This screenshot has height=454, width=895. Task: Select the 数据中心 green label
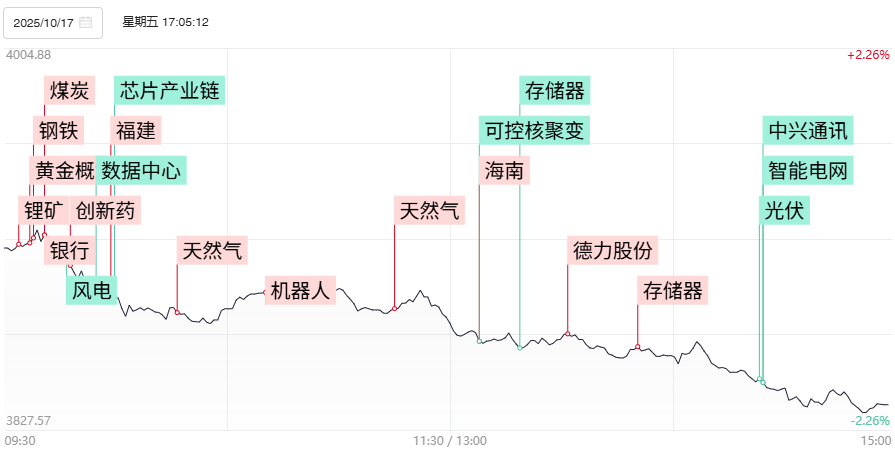click(x=141, y=171)
